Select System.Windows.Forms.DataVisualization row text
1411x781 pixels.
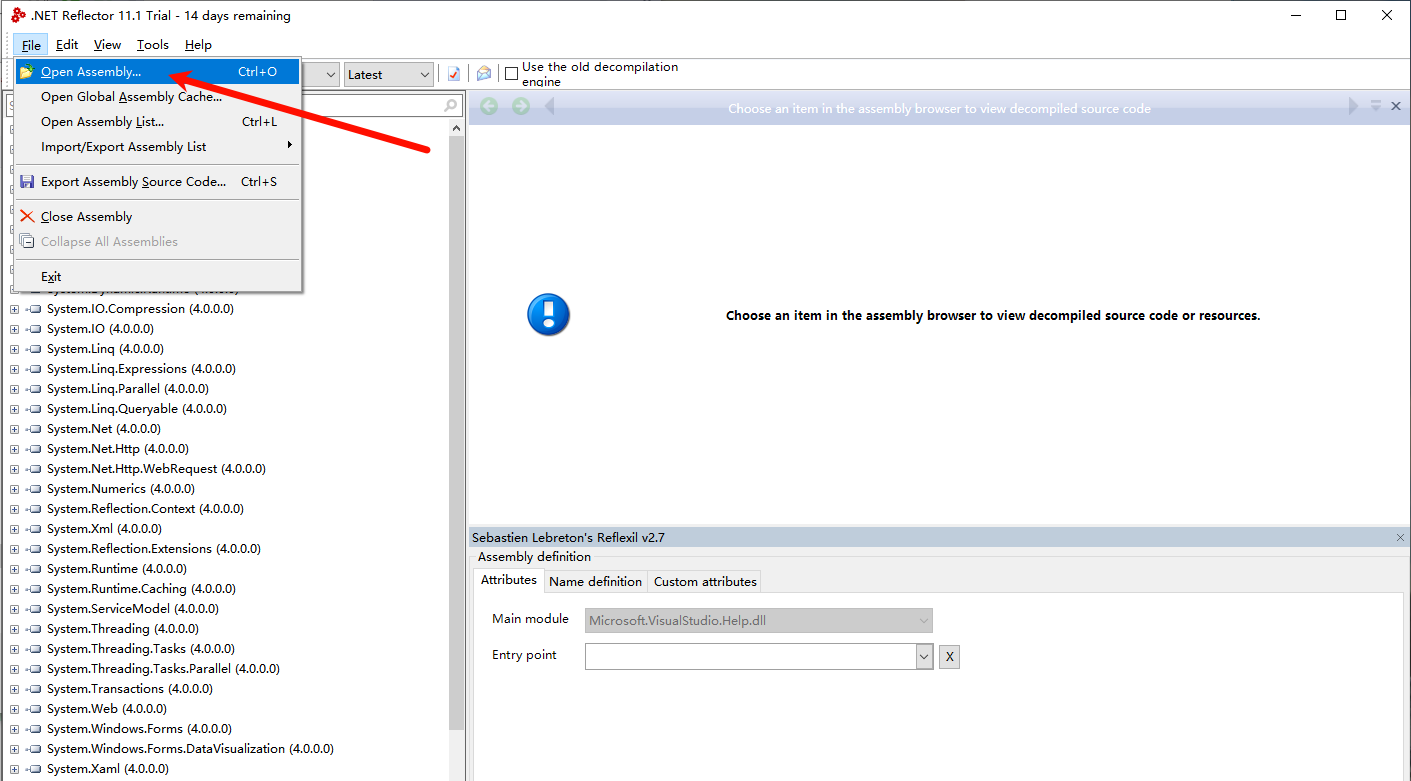190,749
